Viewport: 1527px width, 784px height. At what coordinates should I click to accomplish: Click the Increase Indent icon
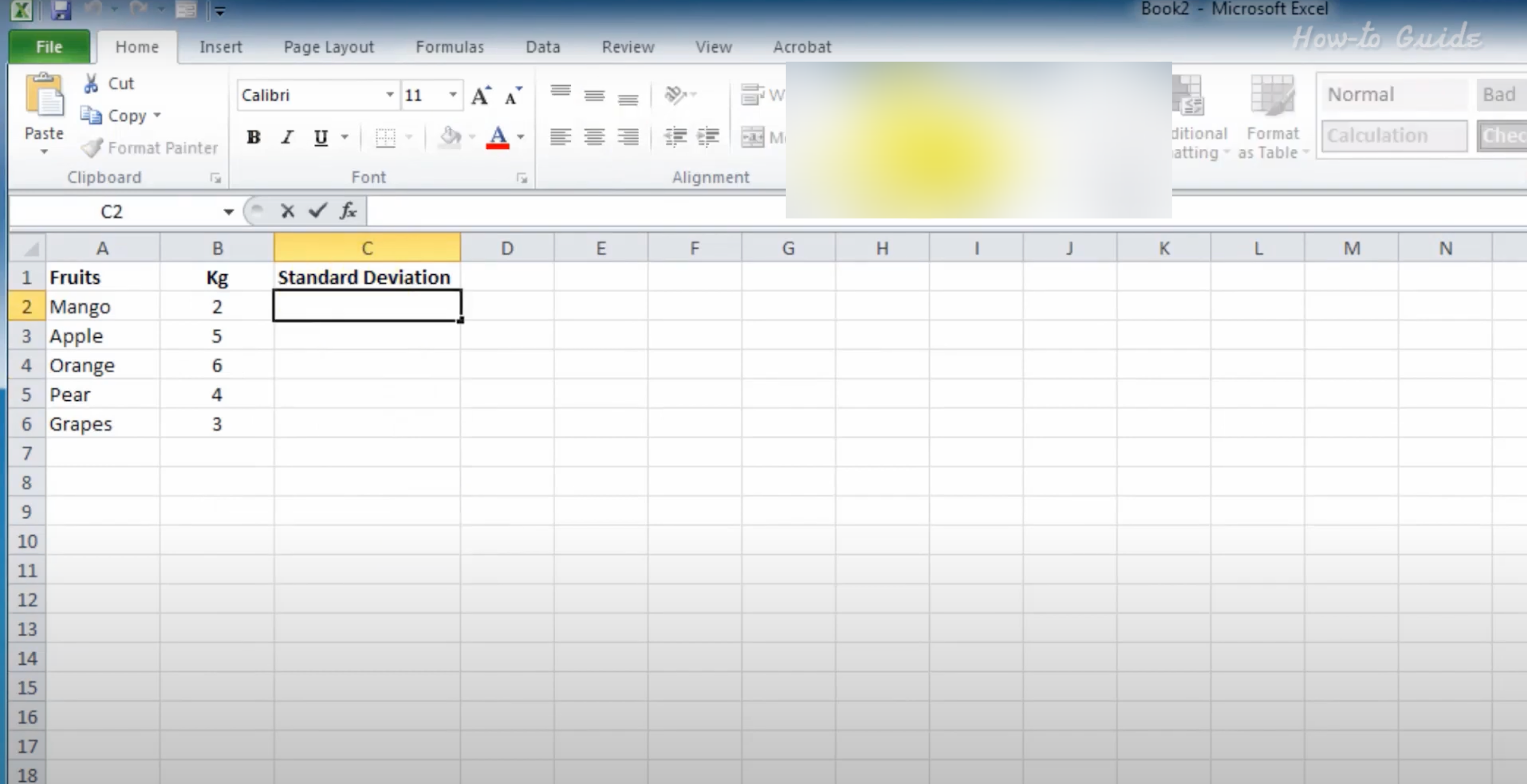[708, 137]
